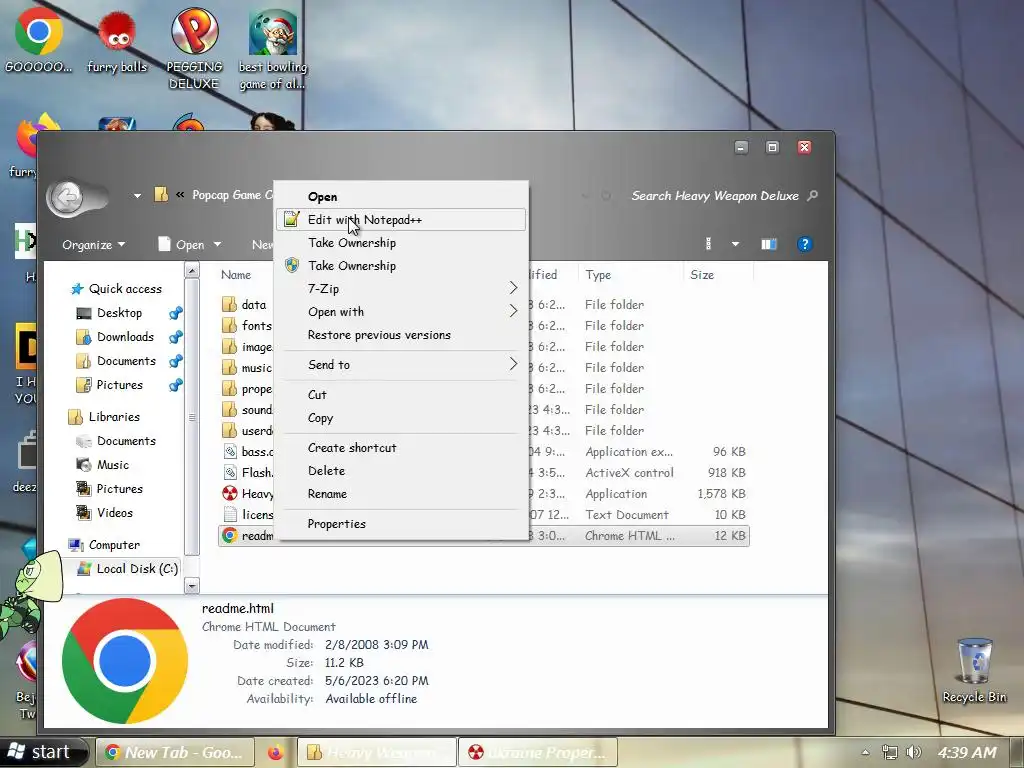The image size is (1024, 768).
Task: Click navigation pane scroll up arrow
Action: [192, 270]
